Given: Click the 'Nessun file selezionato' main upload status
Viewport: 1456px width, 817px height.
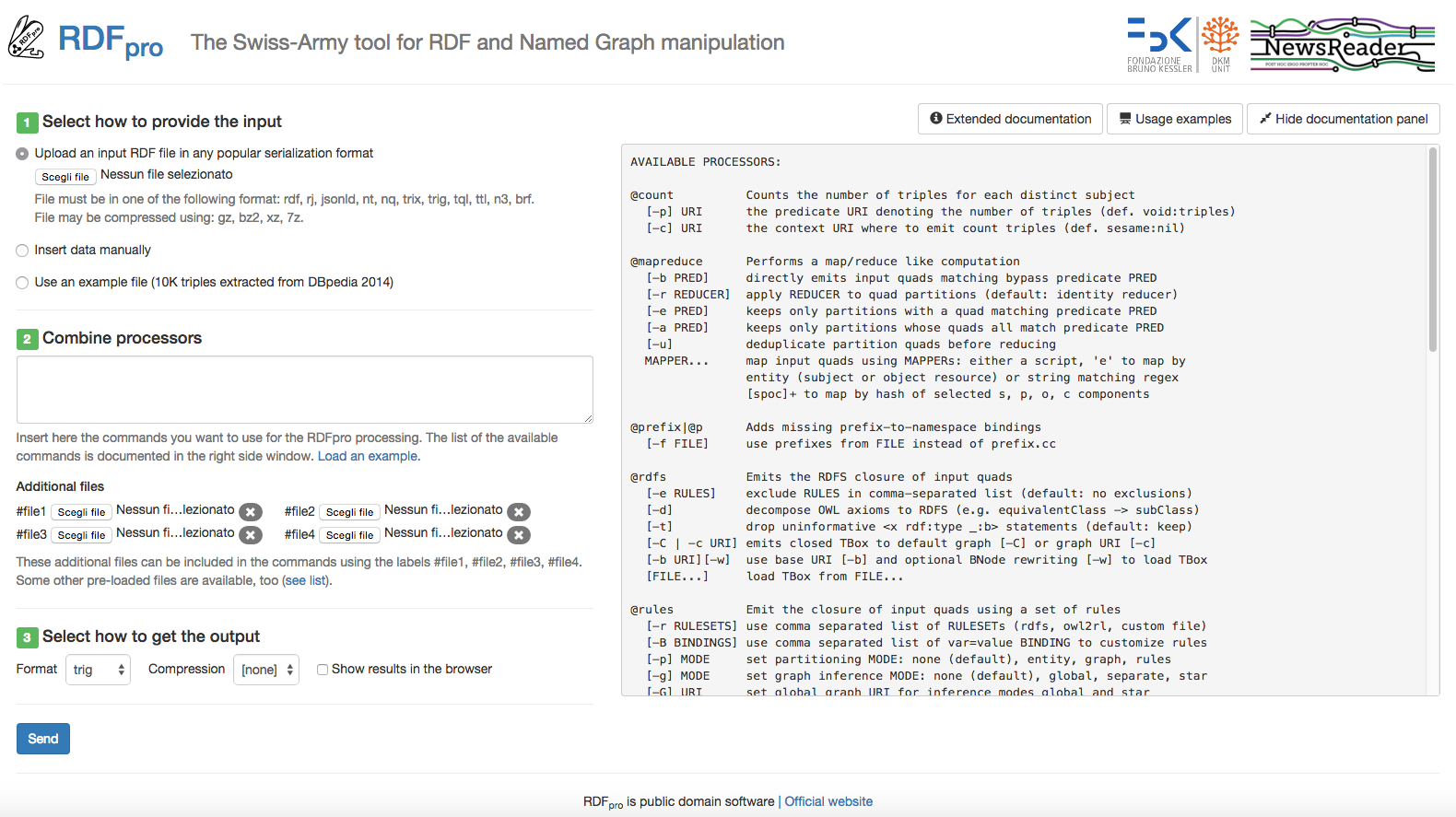Looking at the screenshot, I should point(167,174).
